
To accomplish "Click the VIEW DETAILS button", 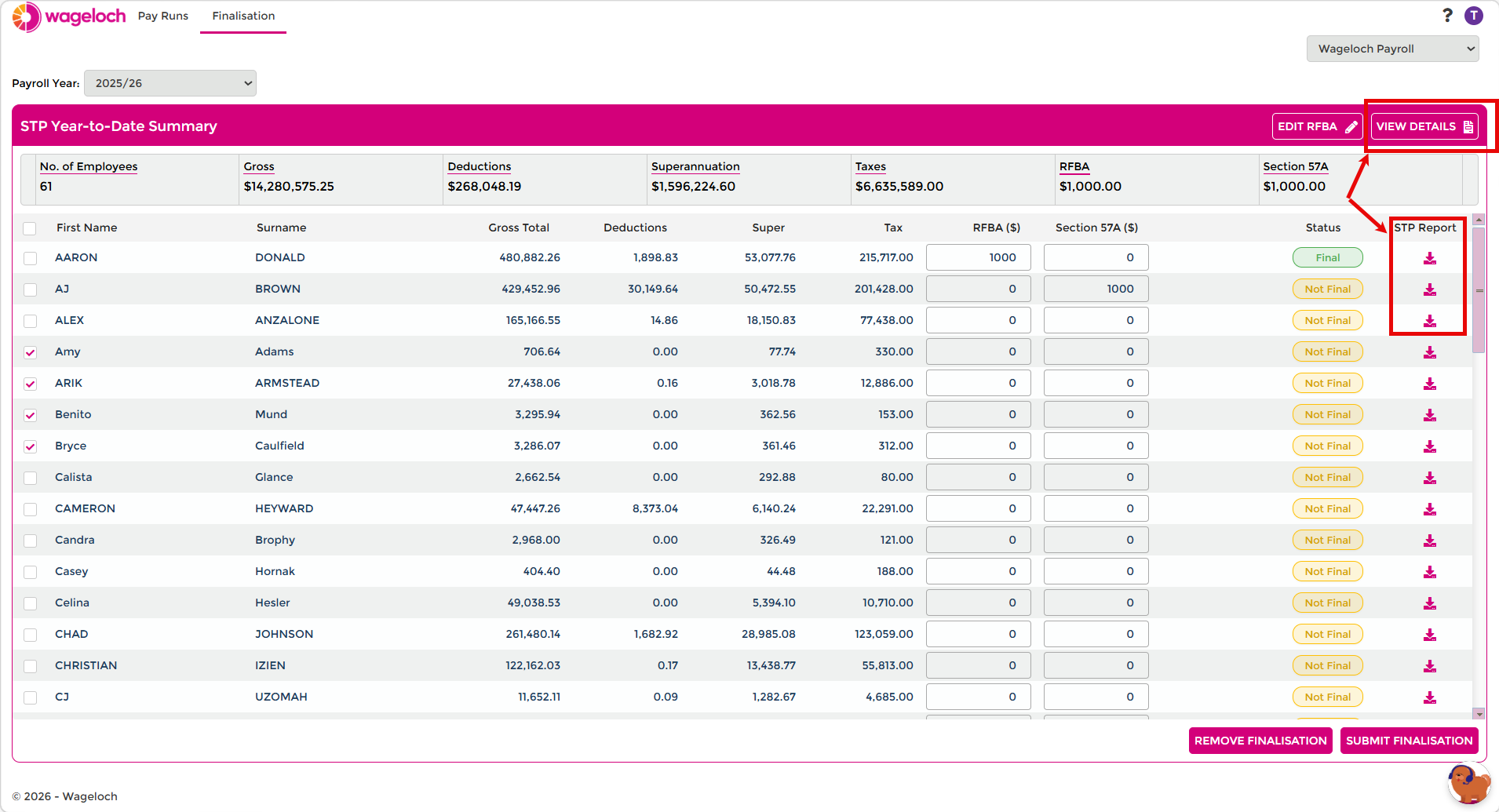I will coord(1424,126).
